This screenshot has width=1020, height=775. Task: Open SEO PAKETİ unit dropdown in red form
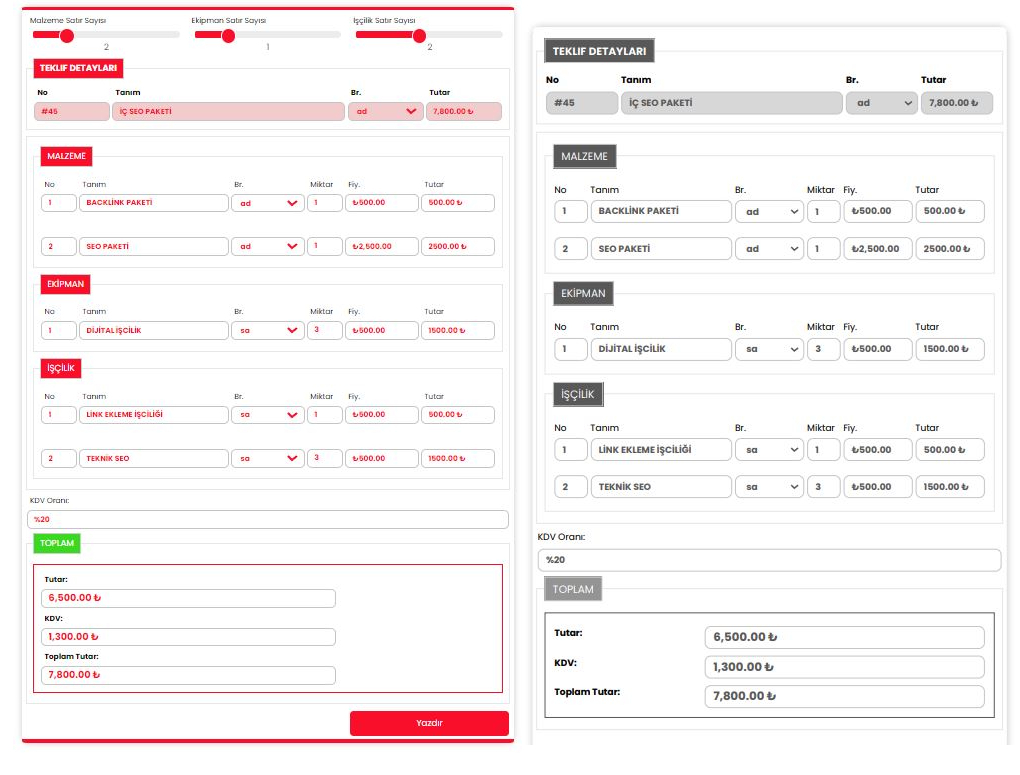[268, 246]
